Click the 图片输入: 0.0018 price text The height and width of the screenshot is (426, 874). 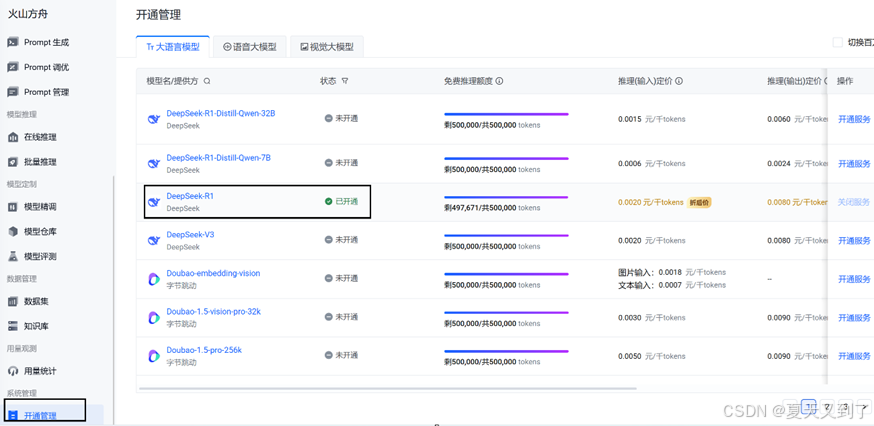(672, 273)
